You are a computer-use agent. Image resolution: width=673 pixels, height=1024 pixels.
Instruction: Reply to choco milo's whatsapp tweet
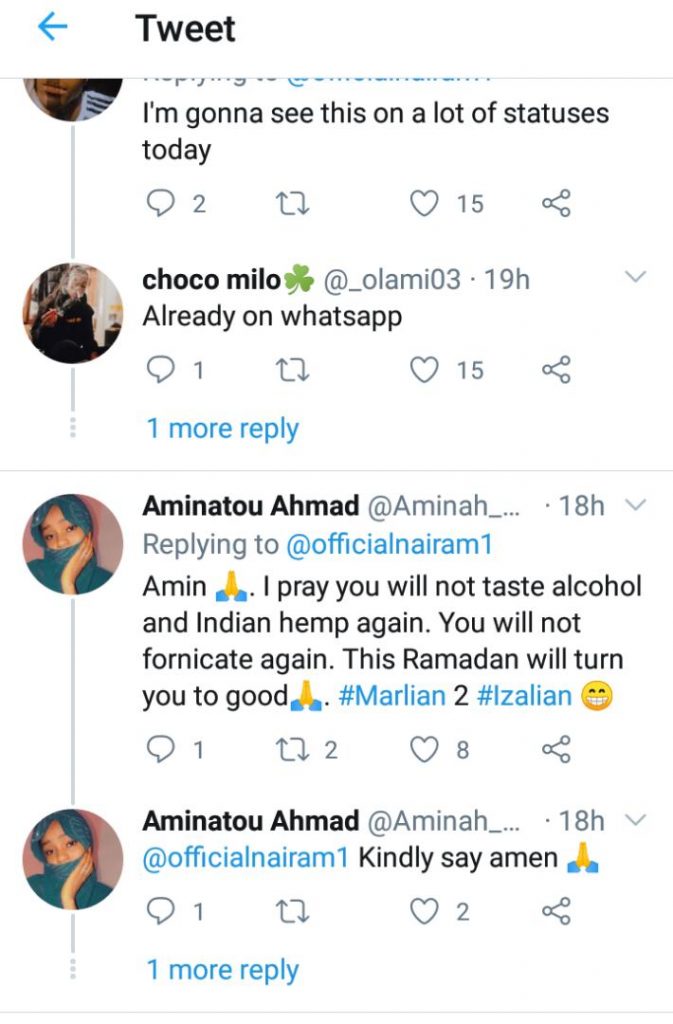click(x=160, y=370)
